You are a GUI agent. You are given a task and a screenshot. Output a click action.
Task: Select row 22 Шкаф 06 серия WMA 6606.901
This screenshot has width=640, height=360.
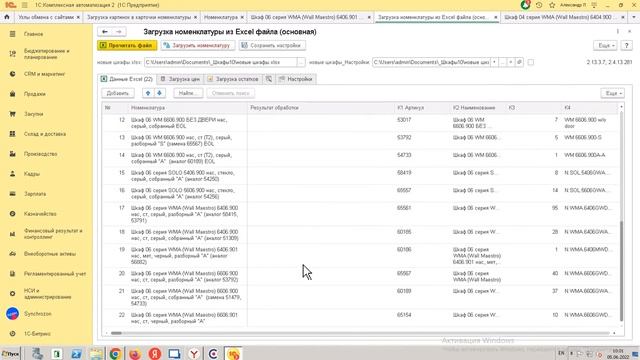361,318
